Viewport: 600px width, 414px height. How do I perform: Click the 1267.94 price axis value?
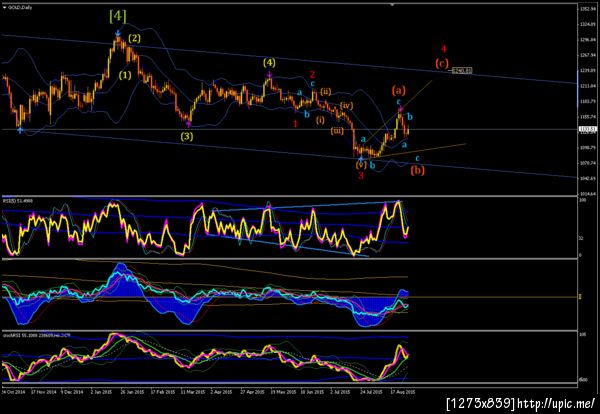pos(586,55)
